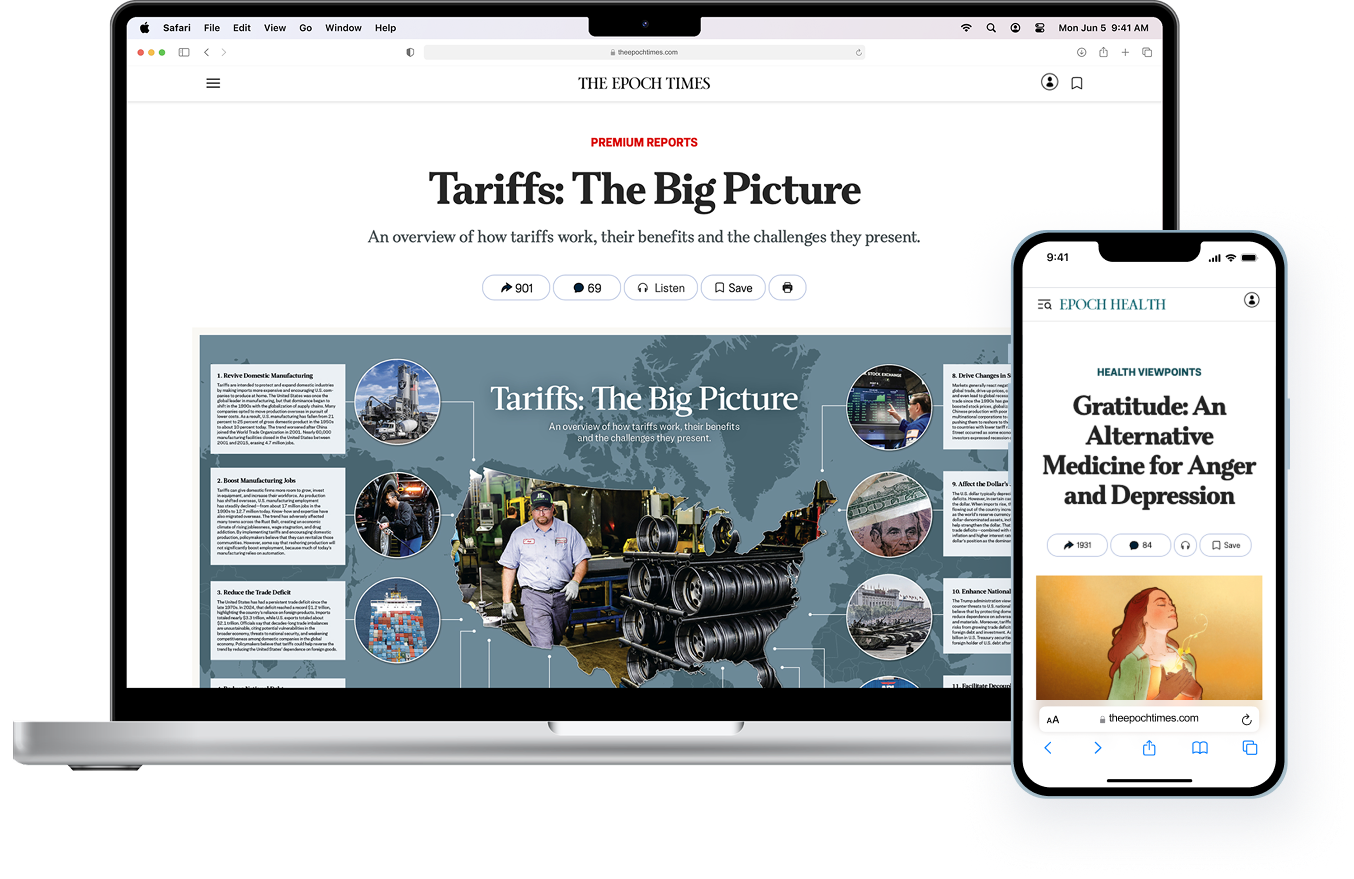
Task: Click the Listen button under the headline
Action: point(661,288)
